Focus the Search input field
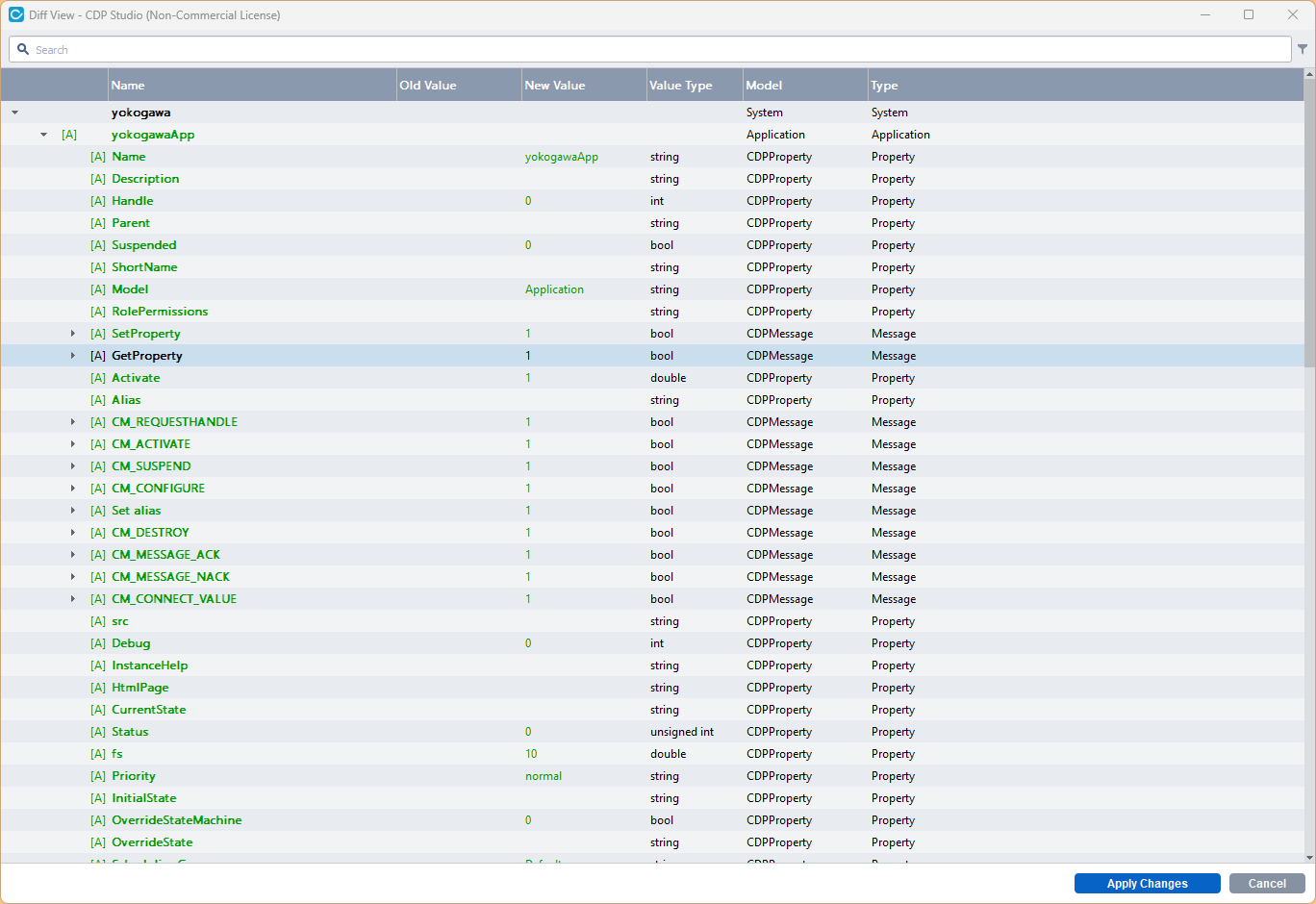Screen dimensions: 1316x904 650,49
